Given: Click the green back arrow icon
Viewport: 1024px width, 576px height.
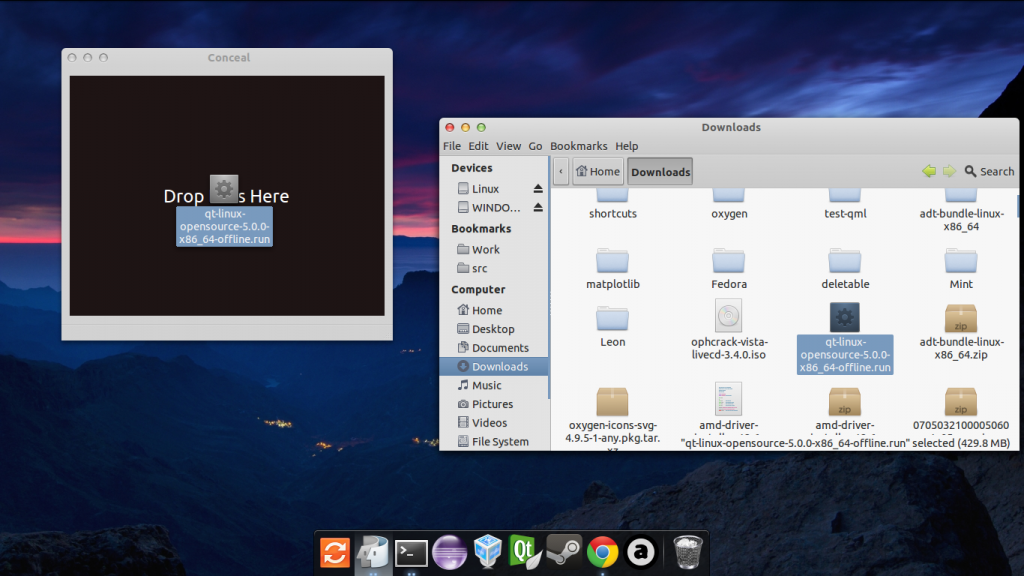Looking at the screenshot, I should click(x=929, y=171).
